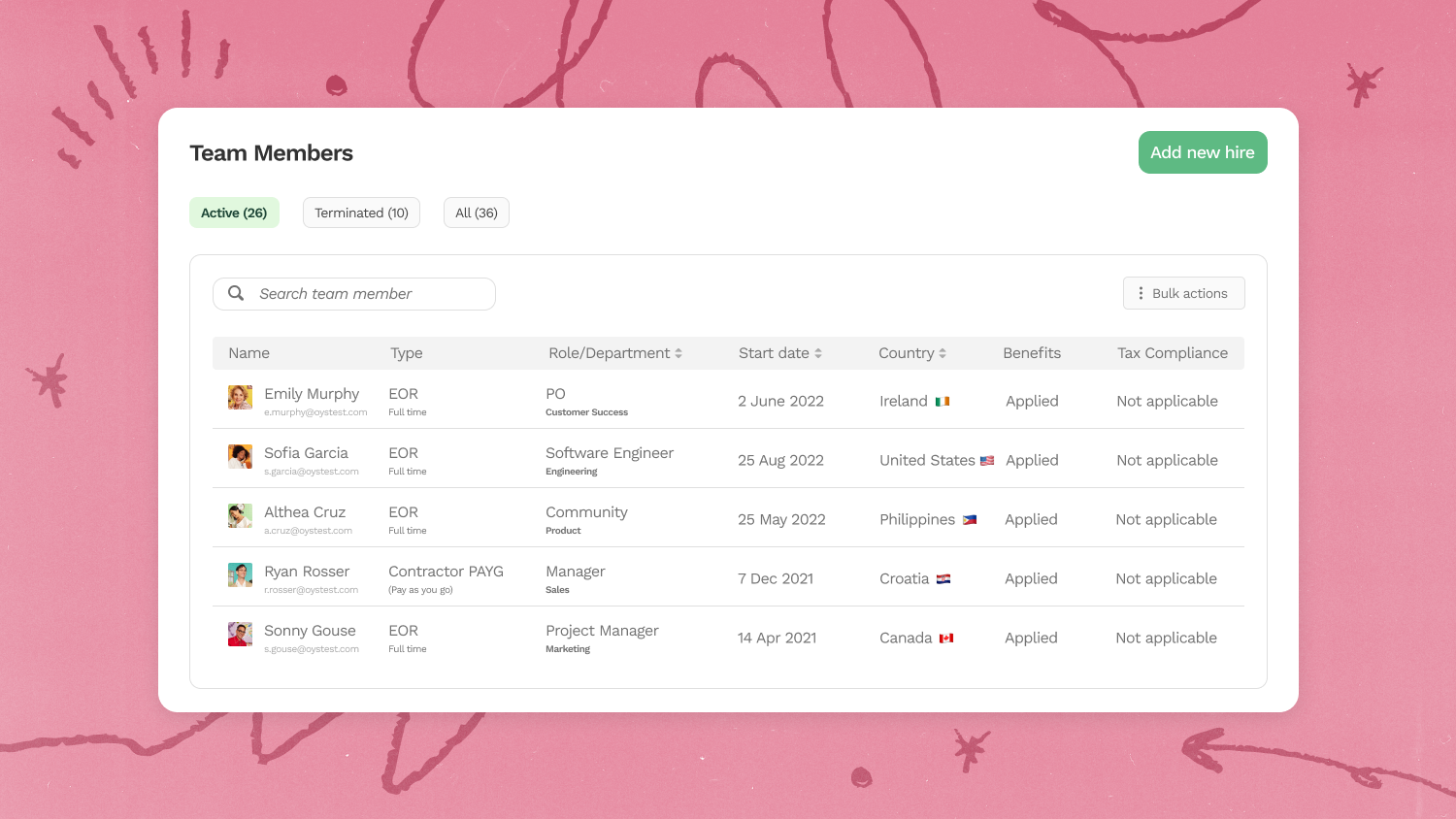This screenshot has height=819, width=1456.
Task: Switch to the Terminated tab
Action: point(361,212)
